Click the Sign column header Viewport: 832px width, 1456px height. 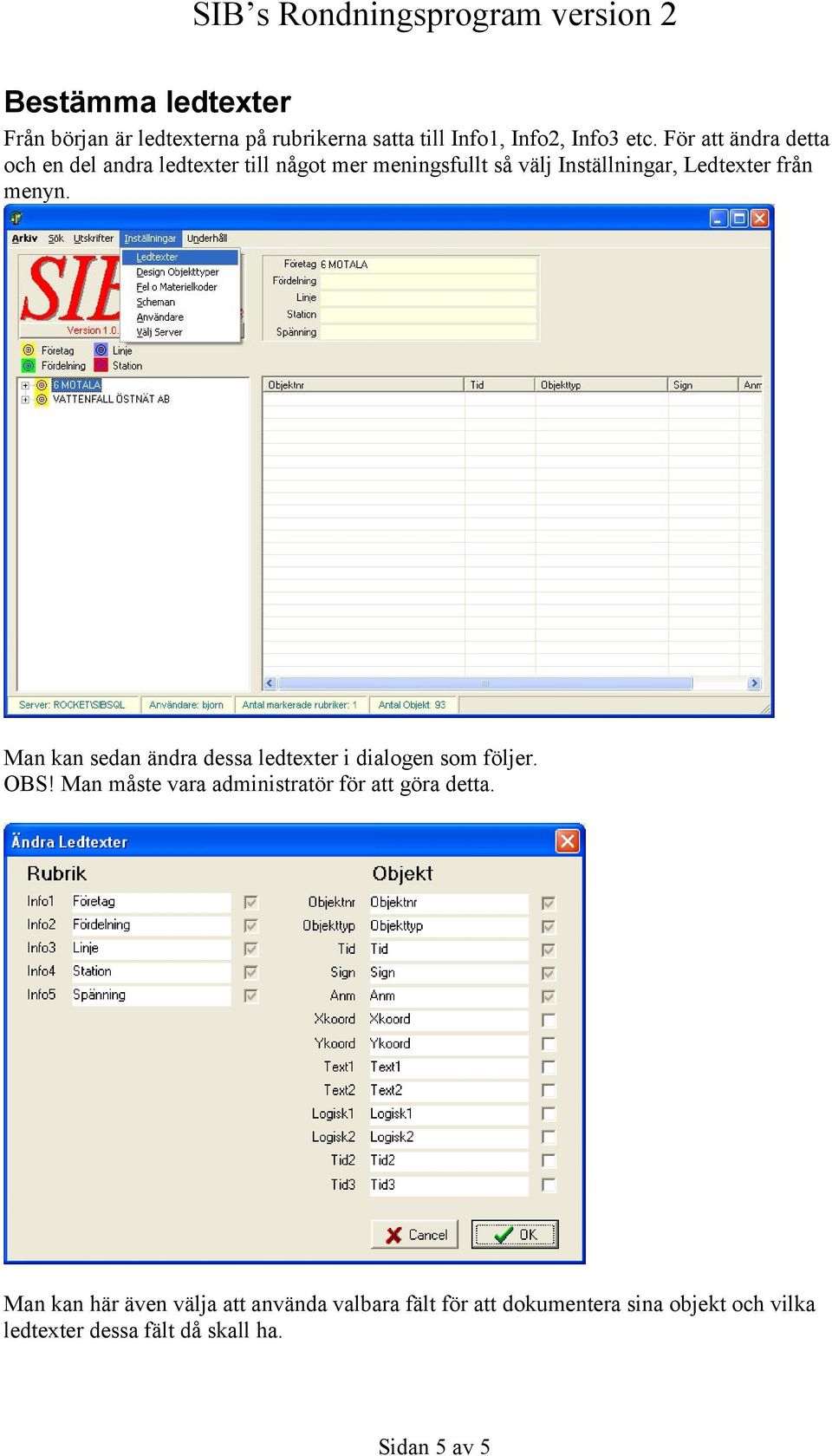coord(703,385)
